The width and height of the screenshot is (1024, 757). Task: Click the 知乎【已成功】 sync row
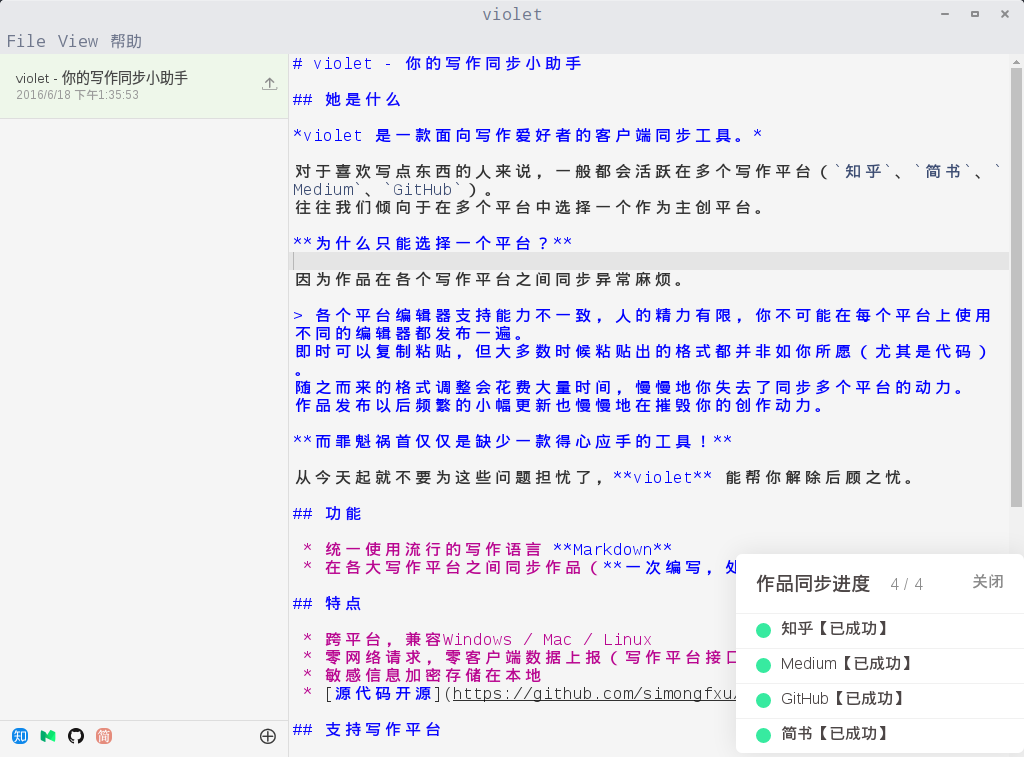click(x=880, y=630)
